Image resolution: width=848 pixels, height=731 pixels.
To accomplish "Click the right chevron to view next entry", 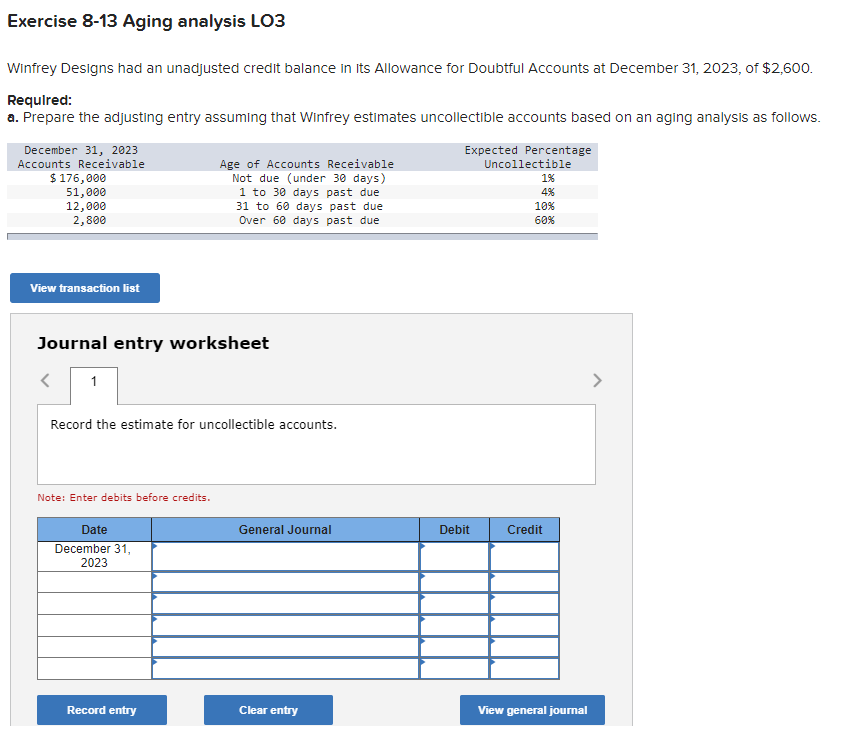I will point(597,380).
